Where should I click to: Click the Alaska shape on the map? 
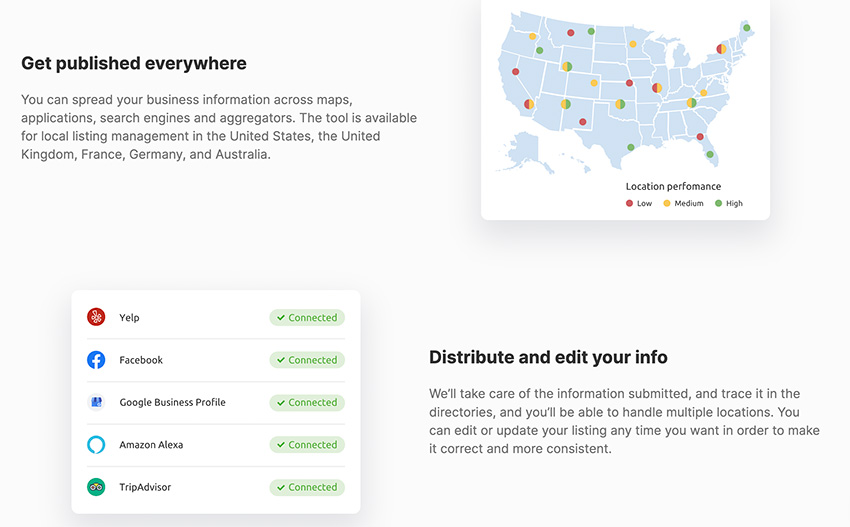[524, 150]
